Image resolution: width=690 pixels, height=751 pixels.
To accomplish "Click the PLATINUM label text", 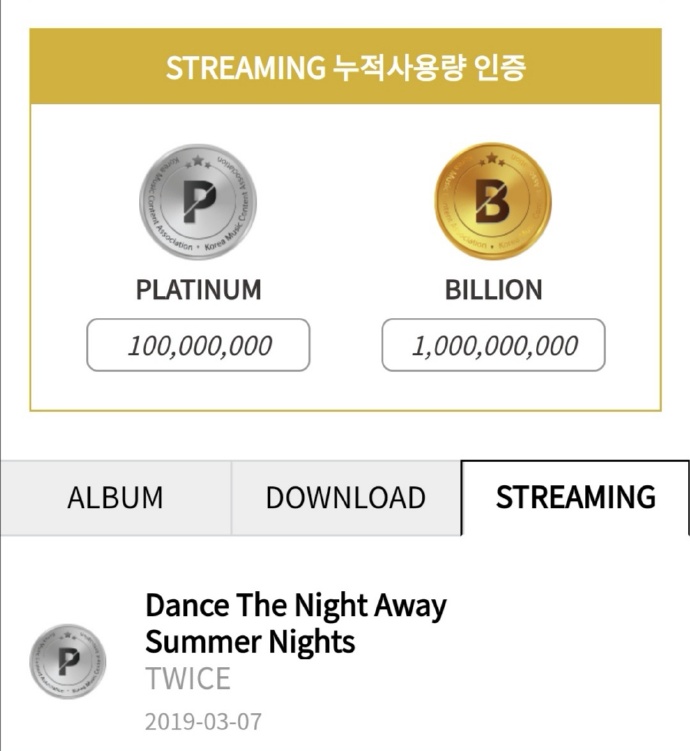I will (198, 290).
